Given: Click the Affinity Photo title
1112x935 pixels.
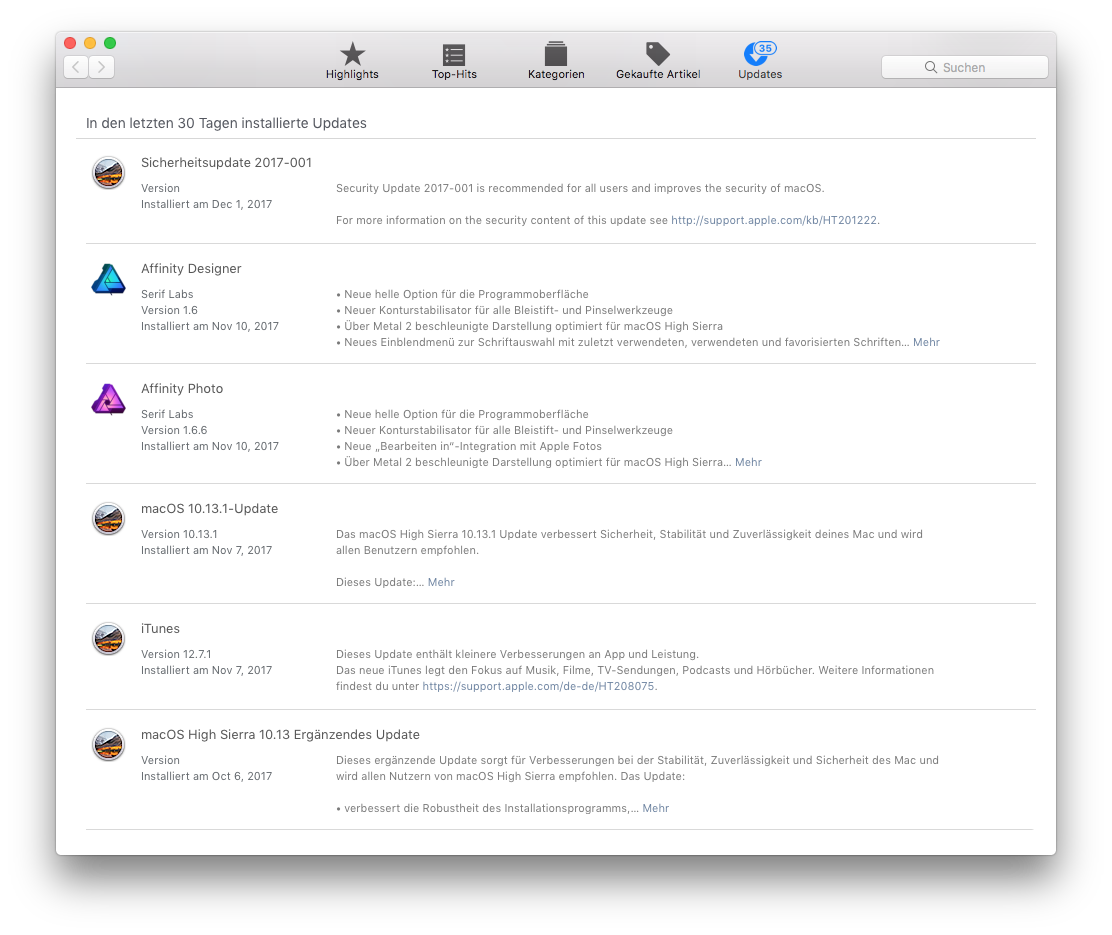Looking at the screenshot, I should (182, 389).
